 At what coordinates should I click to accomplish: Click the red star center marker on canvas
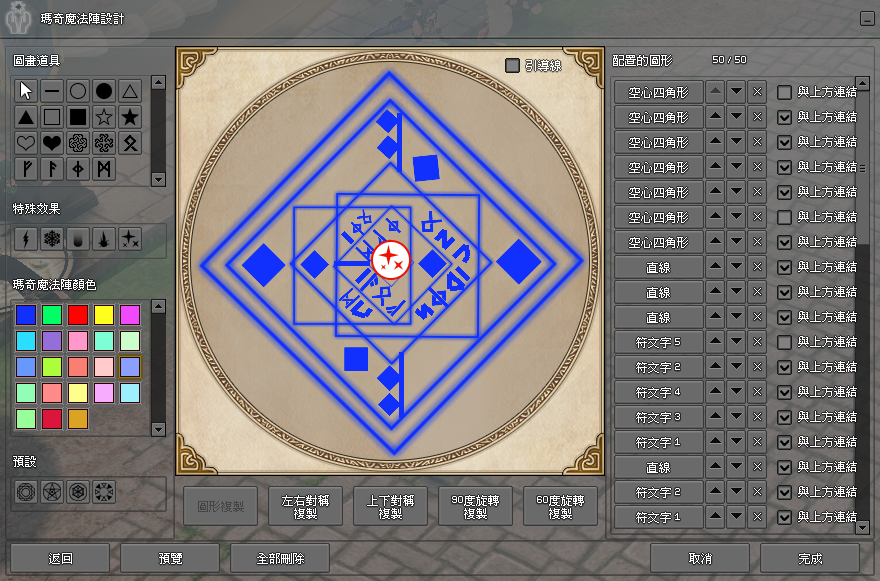pyautogui.click(x=391, y=260)
